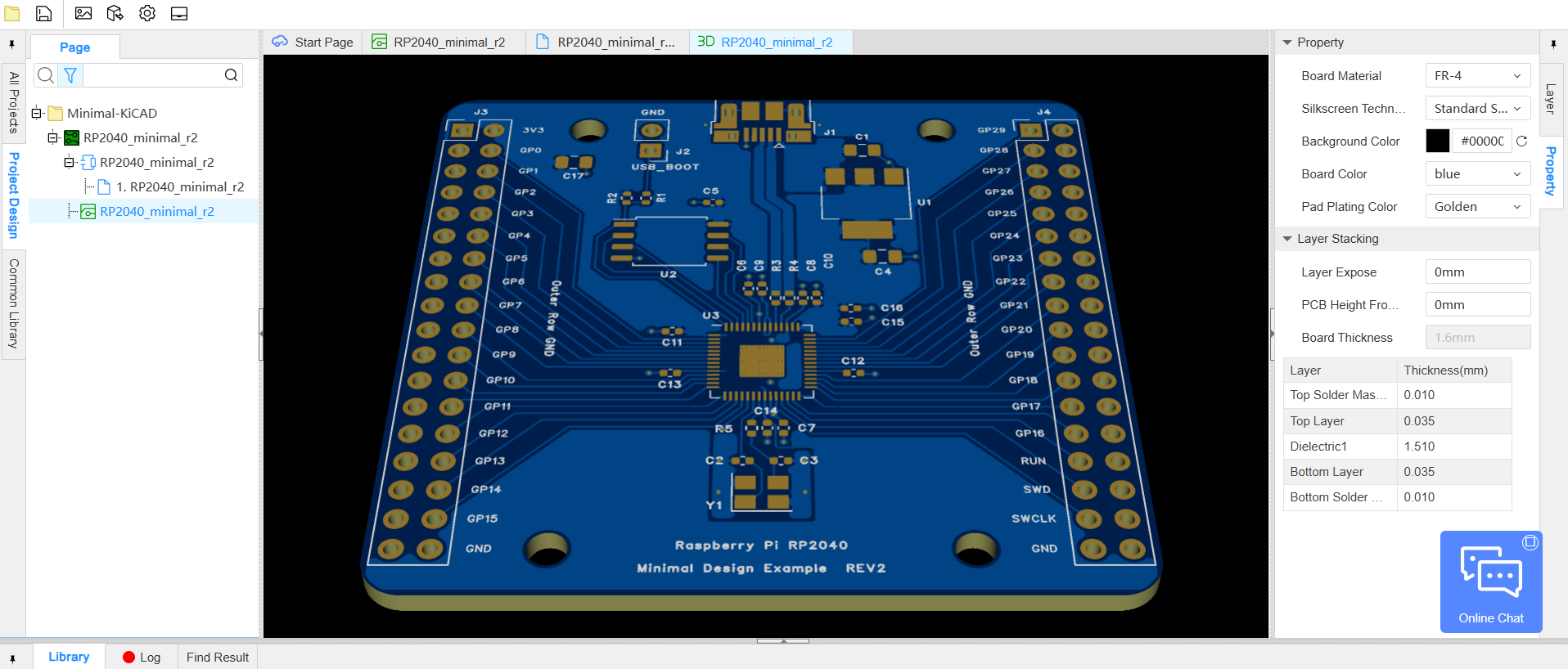The width and height of the screenshot is (1568, 669).
Task: Click the 3D model export cube icon
Action: point(115,13)
